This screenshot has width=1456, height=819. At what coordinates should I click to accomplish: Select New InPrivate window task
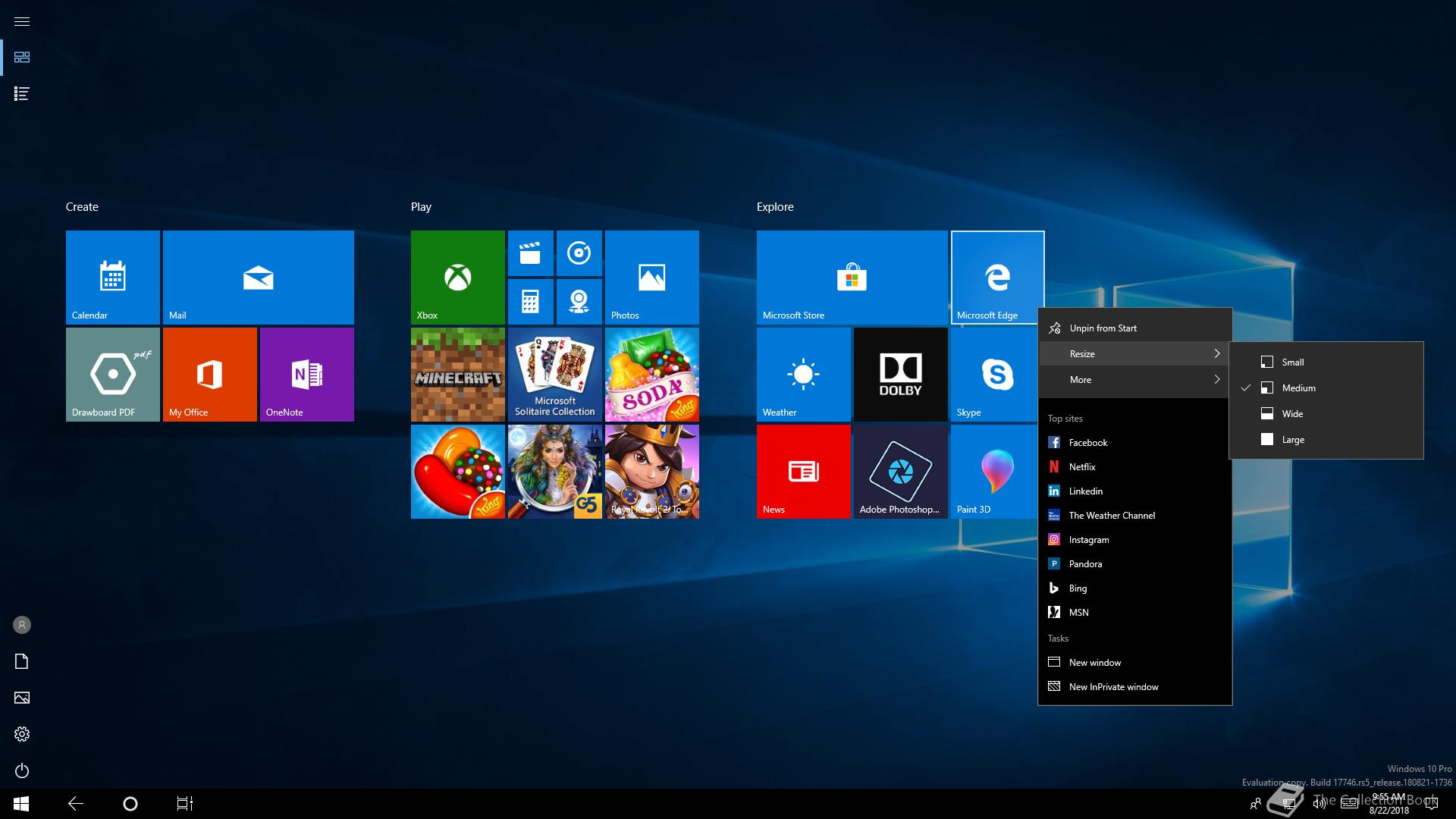click(x=1134, y=686)
